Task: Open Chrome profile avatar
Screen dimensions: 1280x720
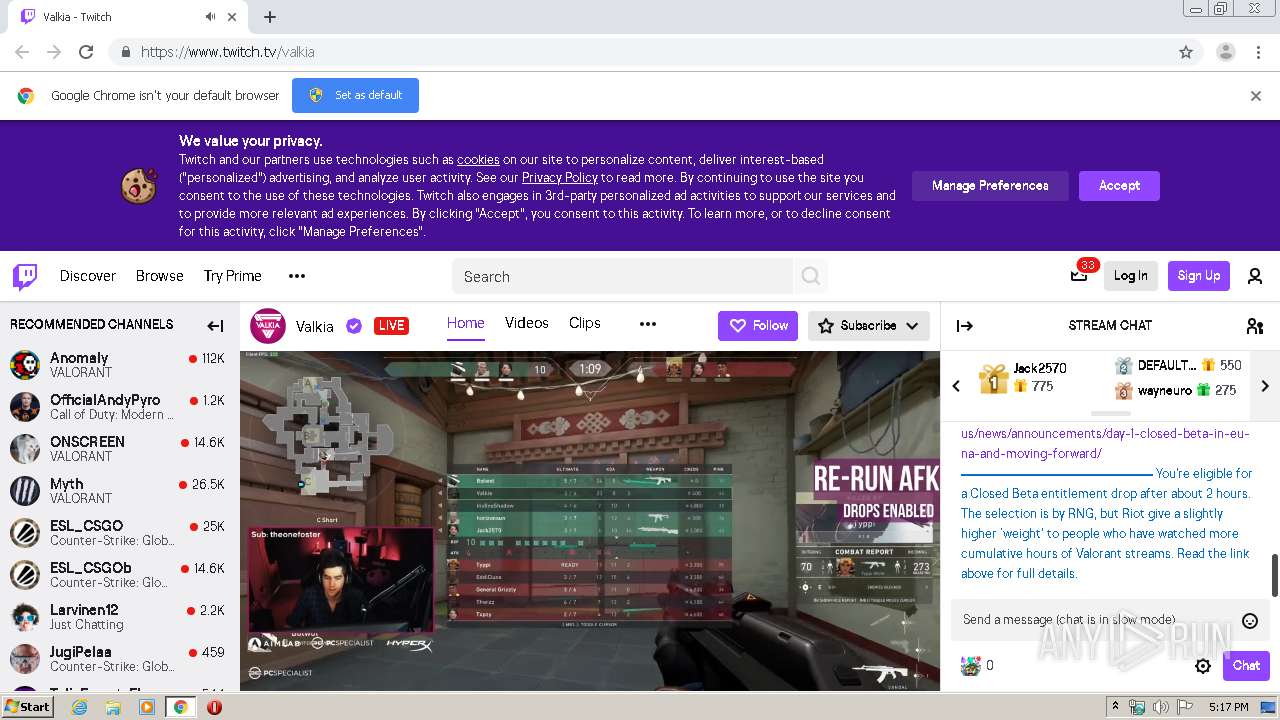Action: [x=1225, y=52]
